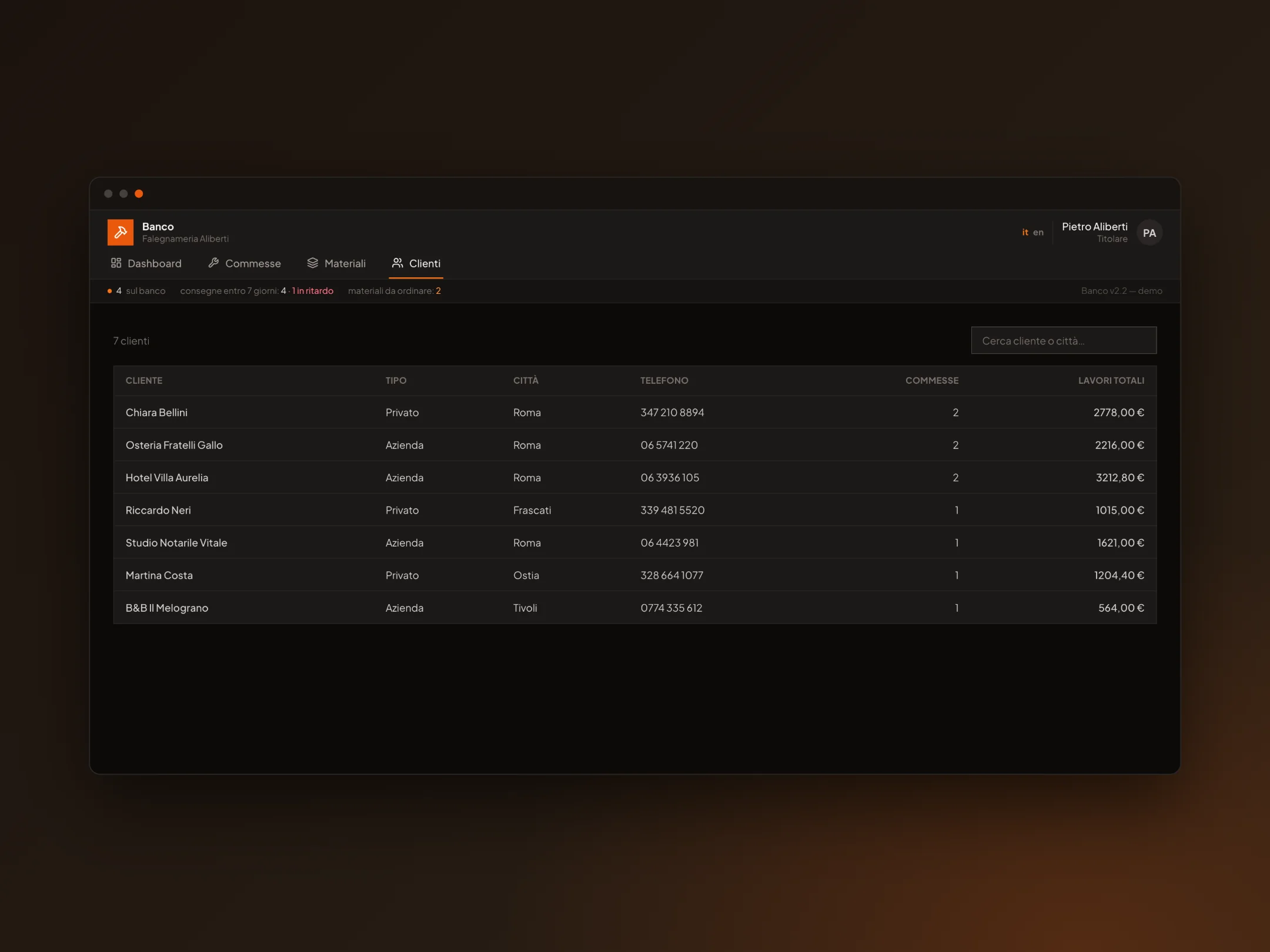The height and width of the screenshot is (952, 1270).
Task: Click the total 3212,80 € value
Action: click(1120, 478)
